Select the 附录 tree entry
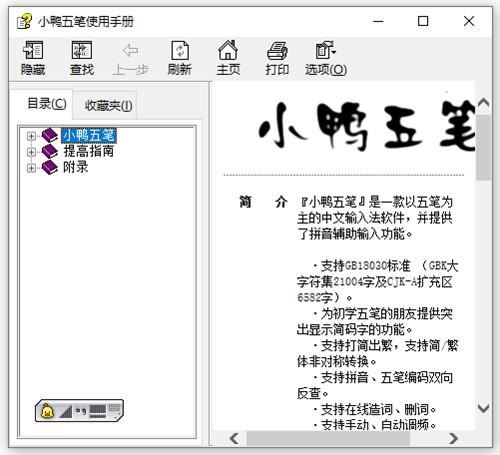This screenshot has height=455, width=500. [x=76, y=167]
